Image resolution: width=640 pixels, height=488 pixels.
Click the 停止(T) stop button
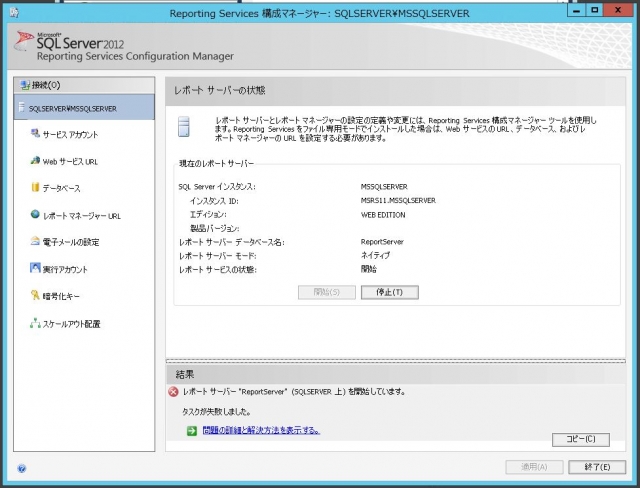[389, 292]
